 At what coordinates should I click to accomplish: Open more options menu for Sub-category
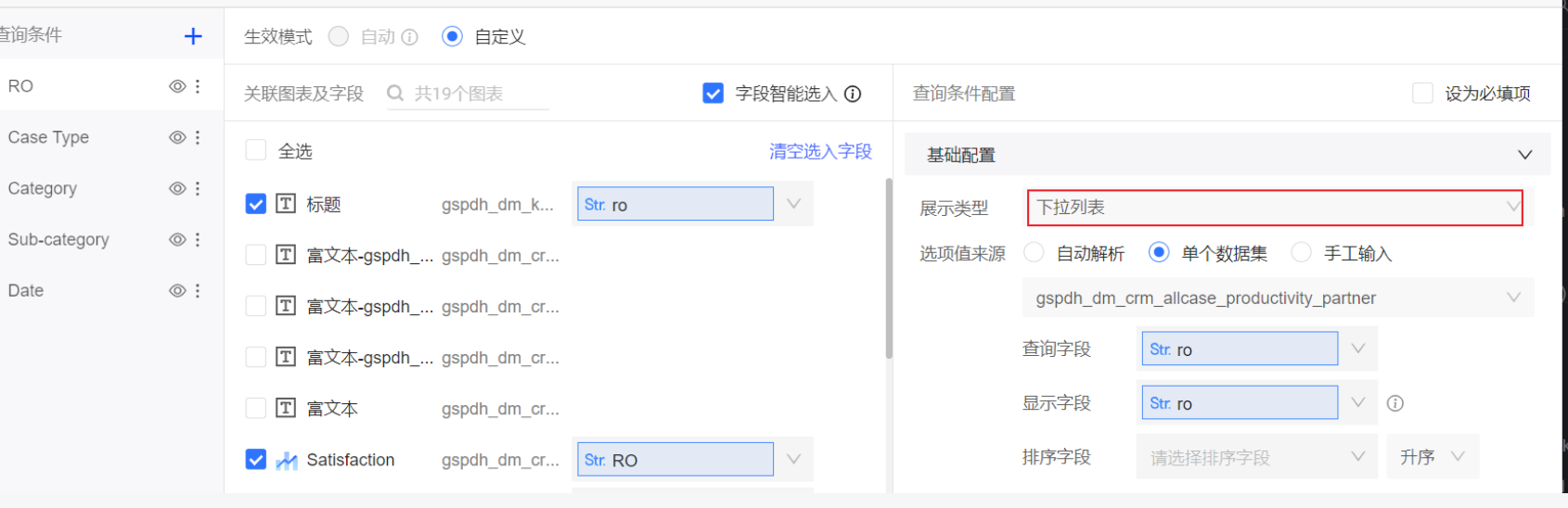198,239
